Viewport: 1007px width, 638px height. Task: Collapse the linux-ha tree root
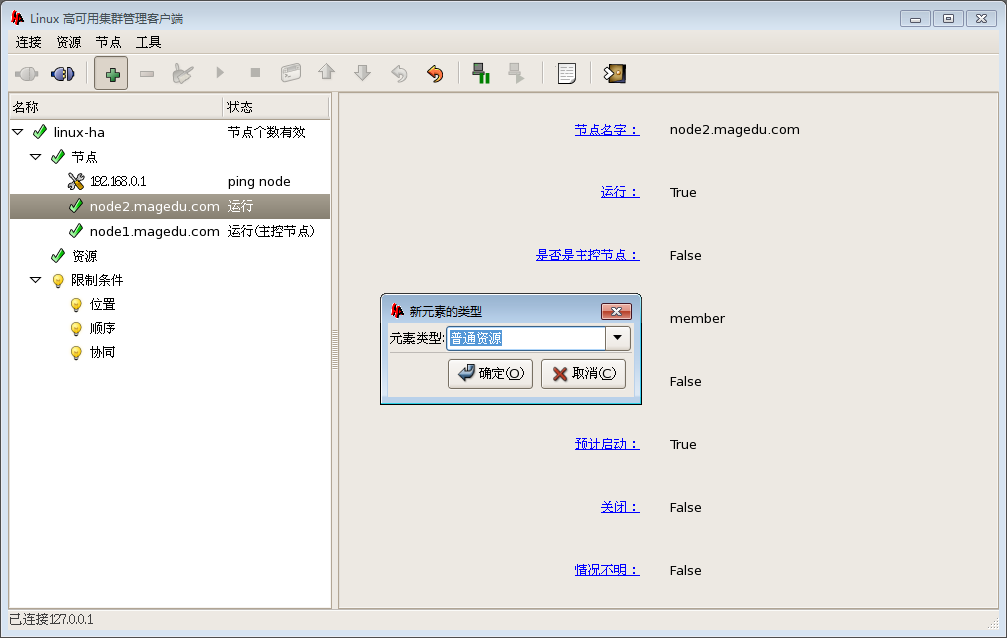(x=17, y=132)
